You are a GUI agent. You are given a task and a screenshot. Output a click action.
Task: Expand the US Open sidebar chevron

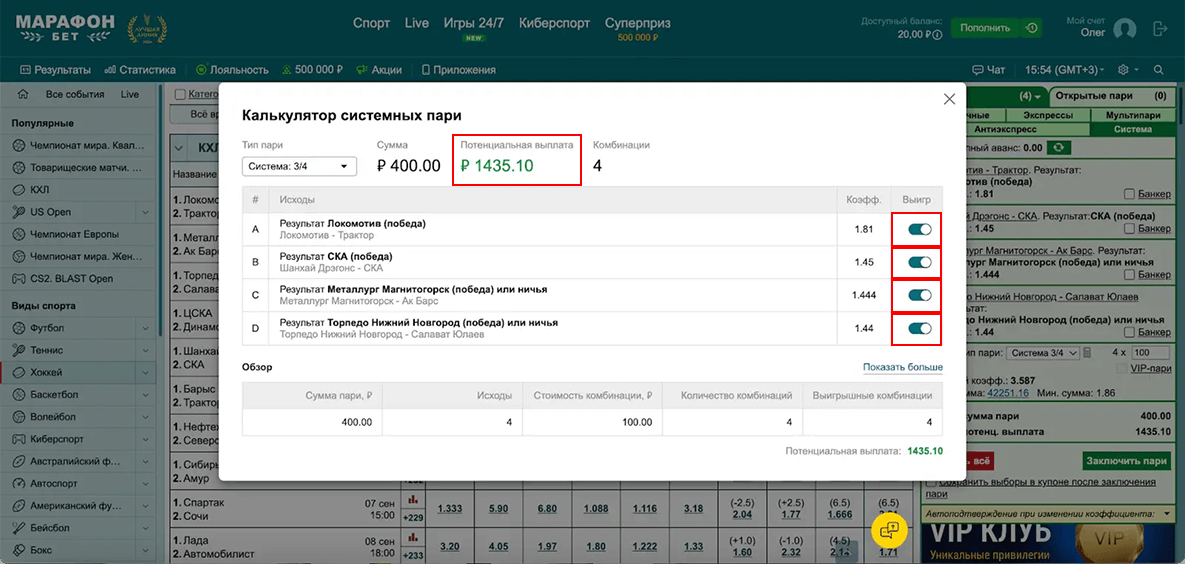144,212
